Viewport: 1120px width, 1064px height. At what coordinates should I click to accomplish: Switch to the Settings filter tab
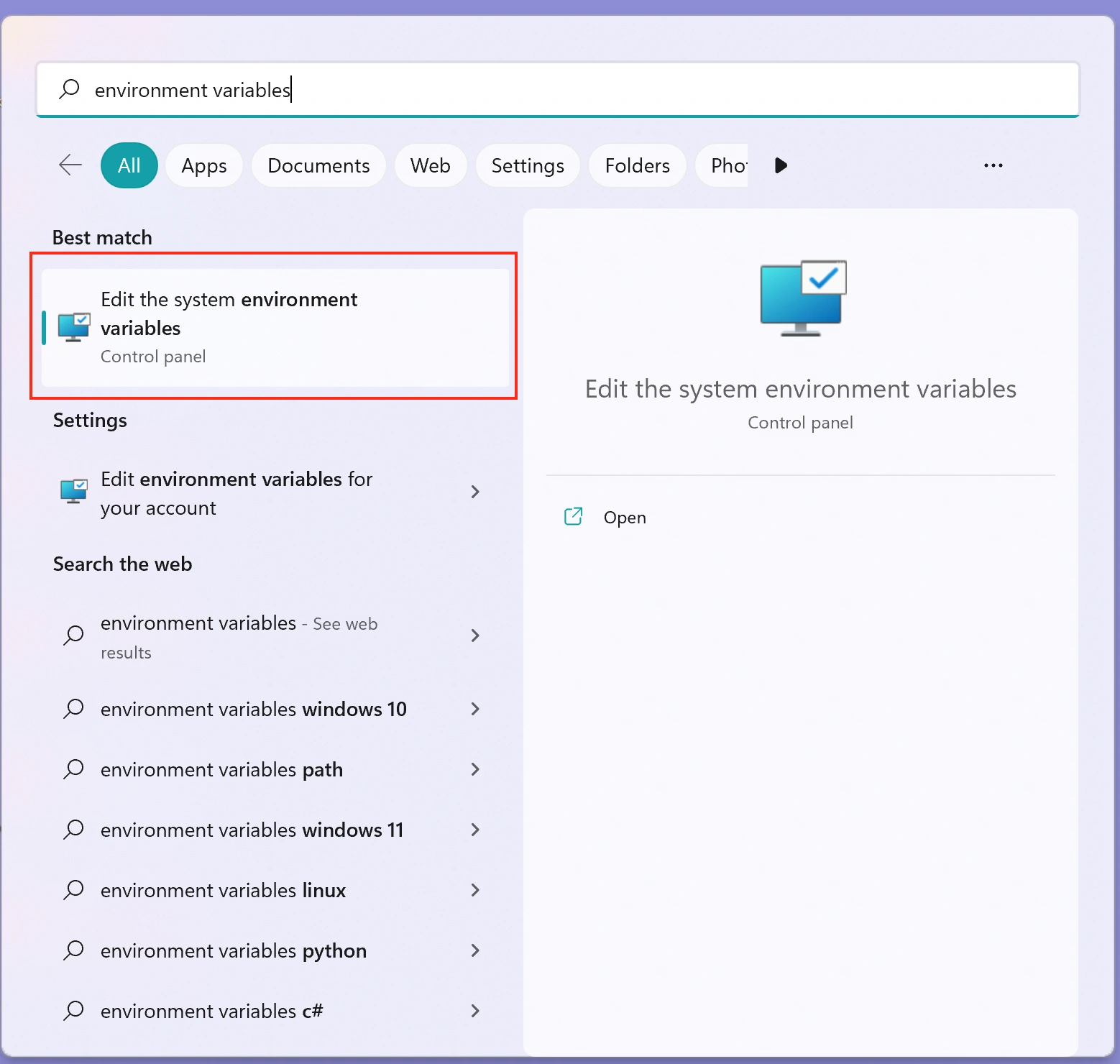[x=527, y=165]
